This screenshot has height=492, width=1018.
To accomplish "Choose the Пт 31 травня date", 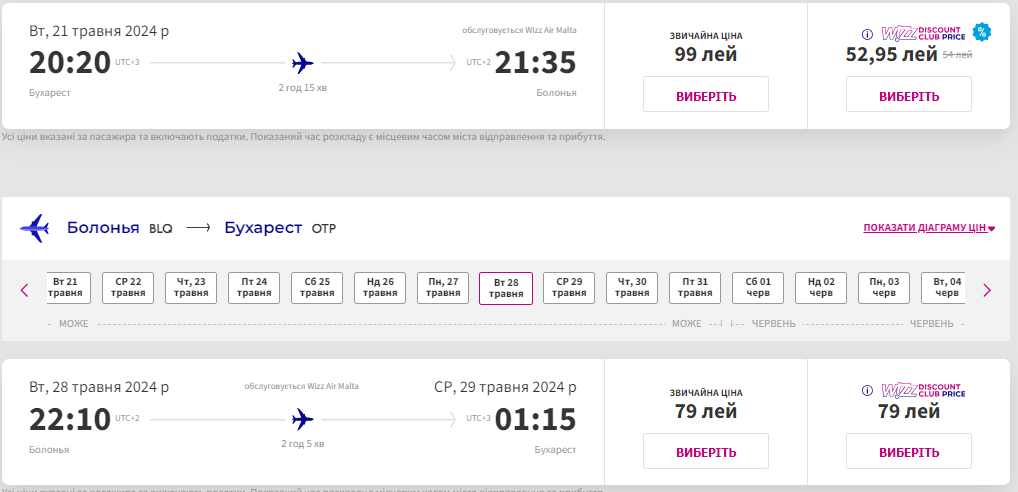I will click(x=695, y=288).
